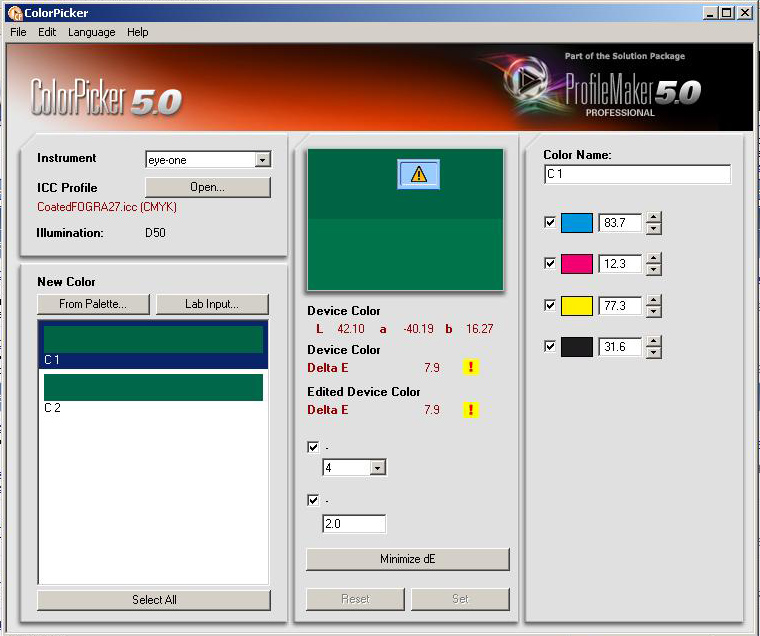Click the Illumination value D50
760x636 pixels.
click(x=155, y=233)
